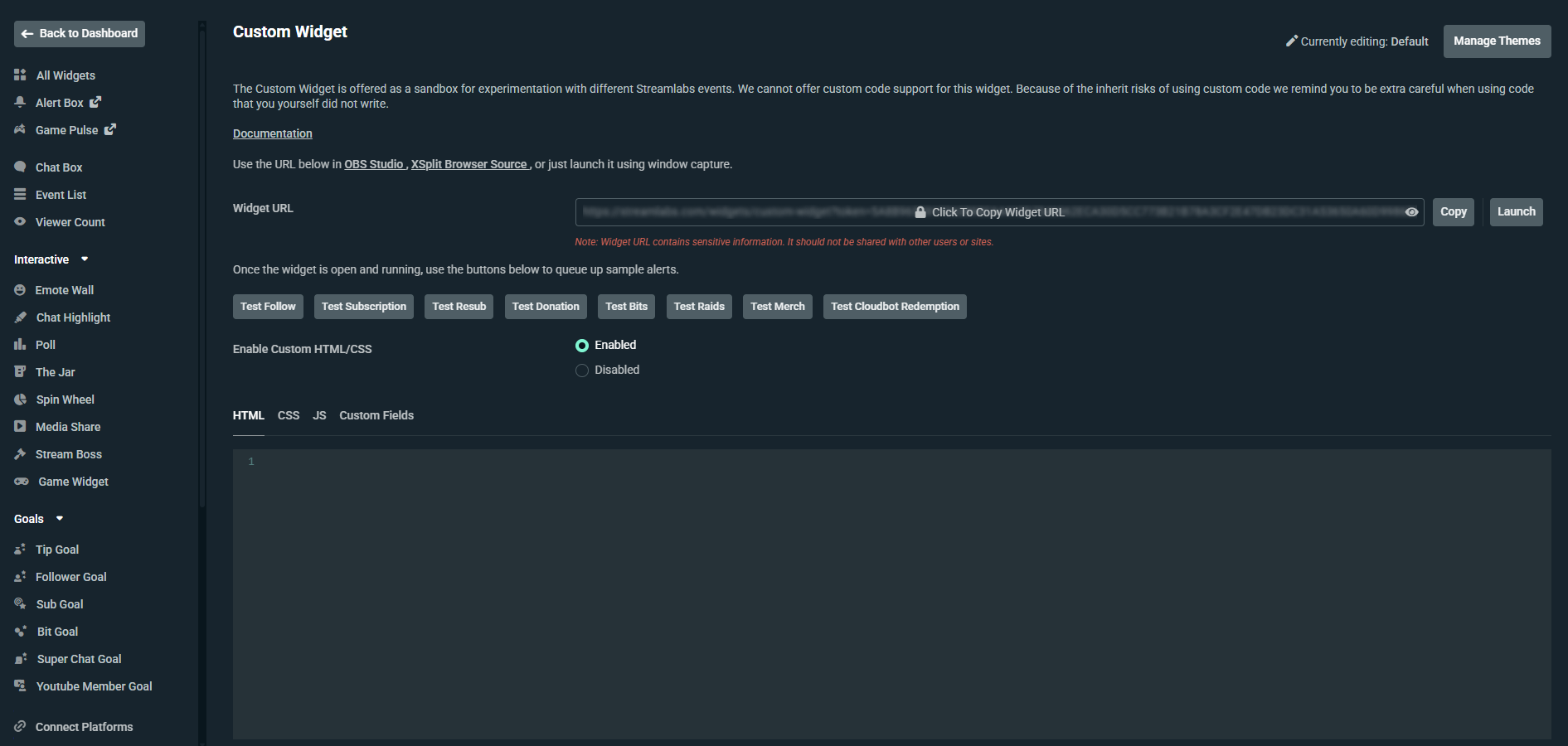Click the Connect Platforms icon
Viewport: 1568px width, 746px height.
click(21, 726)
